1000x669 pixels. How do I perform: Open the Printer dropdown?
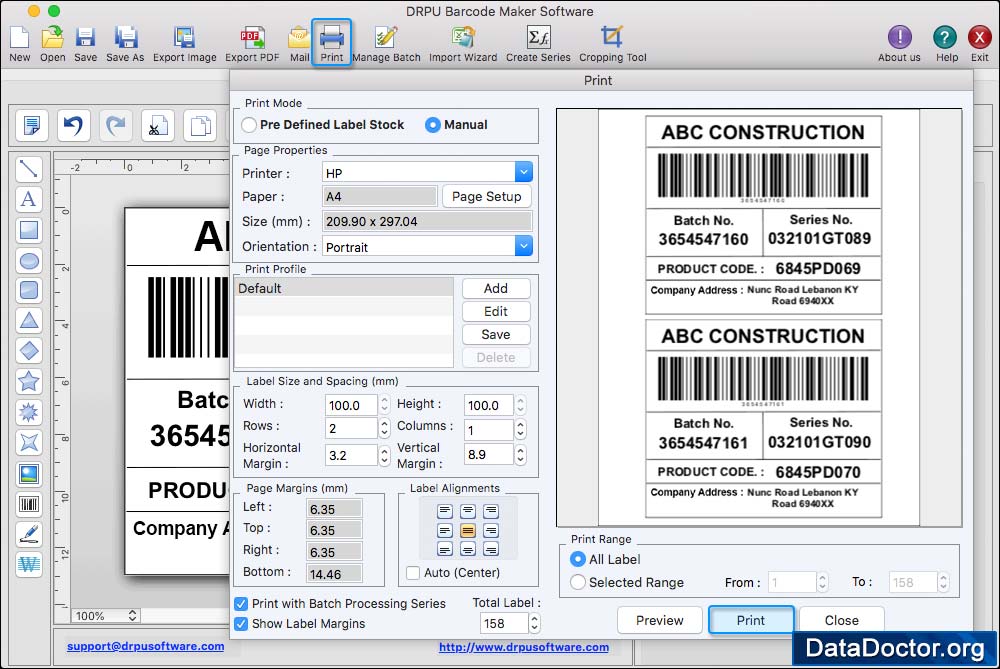tap(524, 172)
